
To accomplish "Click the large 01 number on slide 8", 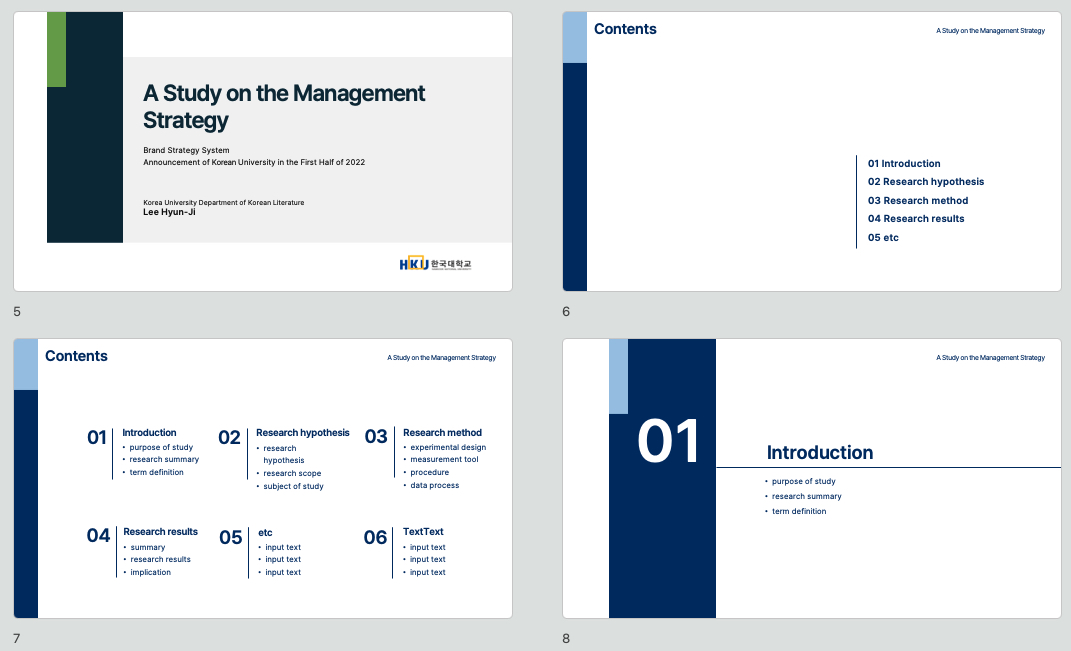I will pyautogui.click(x=668, y=441).
